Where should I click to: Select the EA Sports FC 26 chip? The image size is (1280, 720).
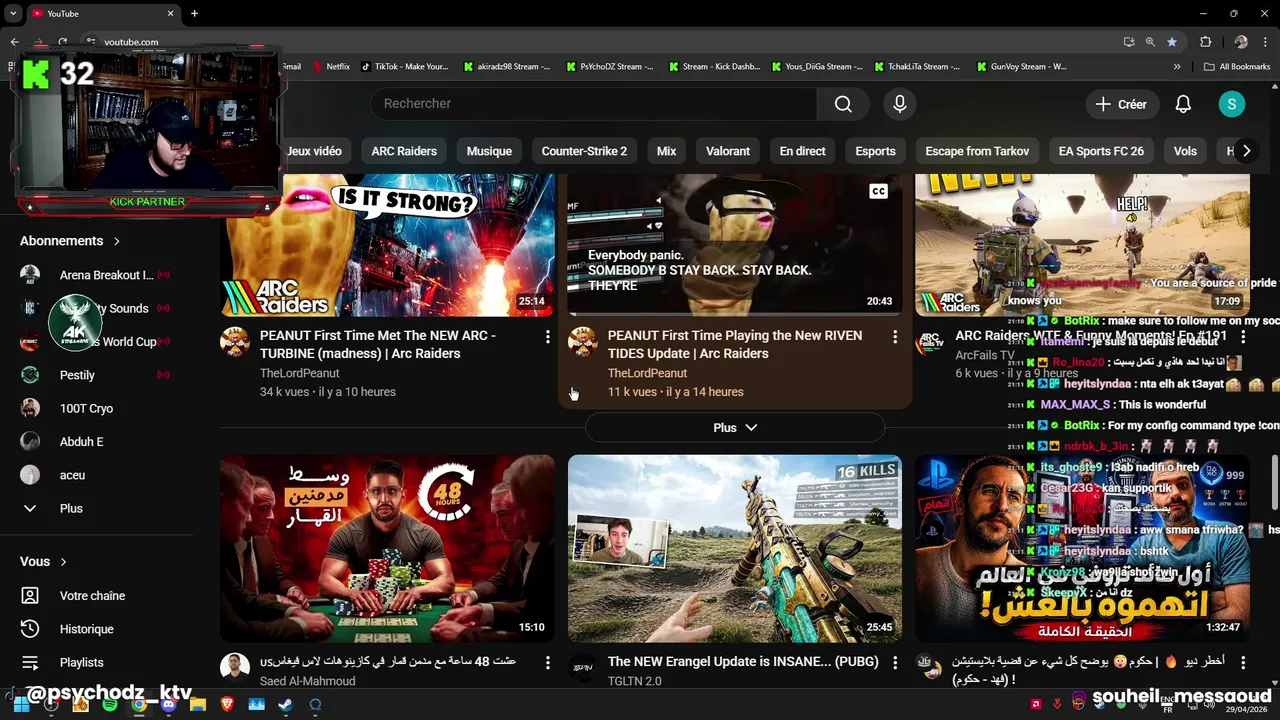1101,151
